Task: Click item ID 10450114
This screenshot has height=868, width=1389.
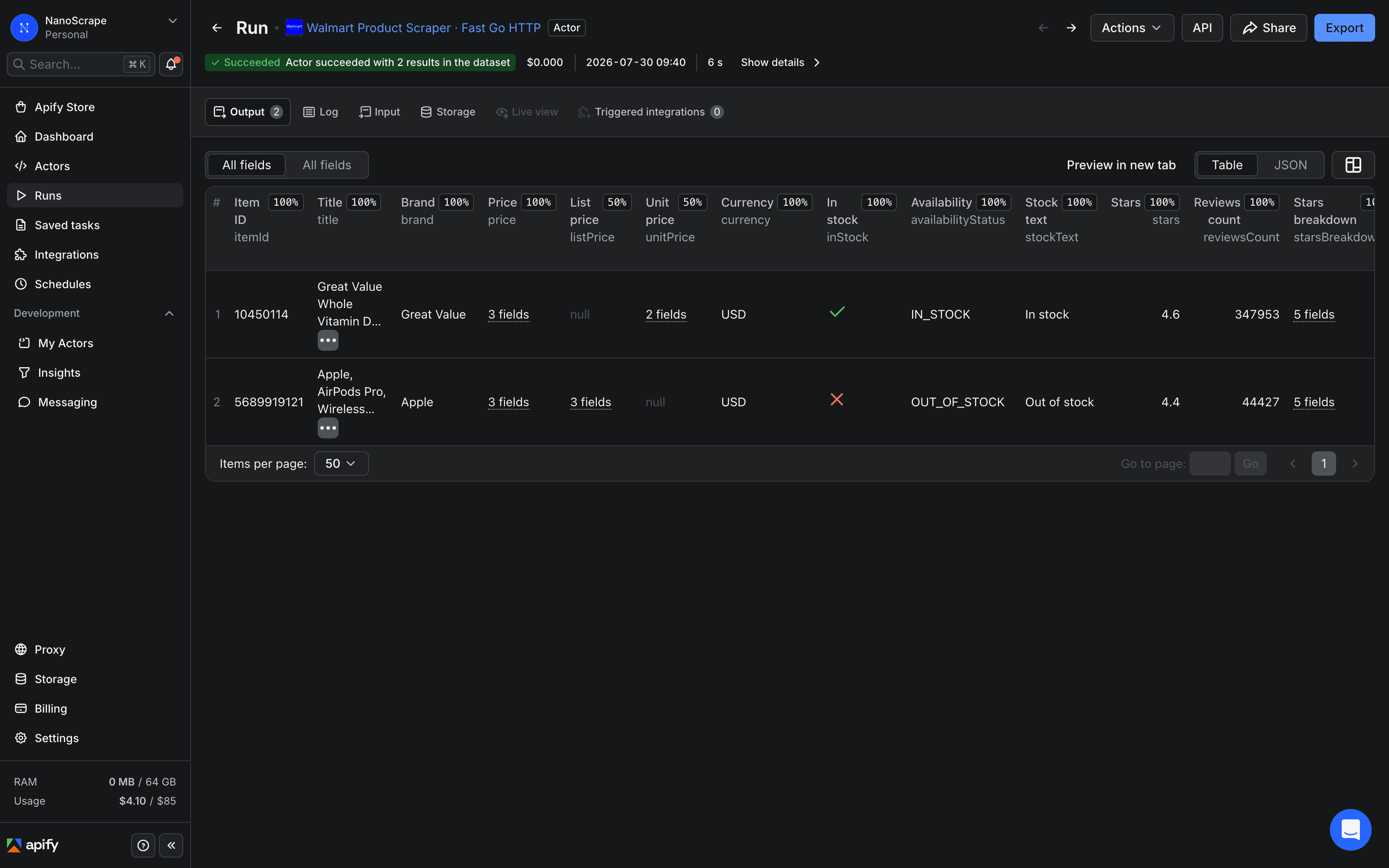Action: (x=261, y=315)
